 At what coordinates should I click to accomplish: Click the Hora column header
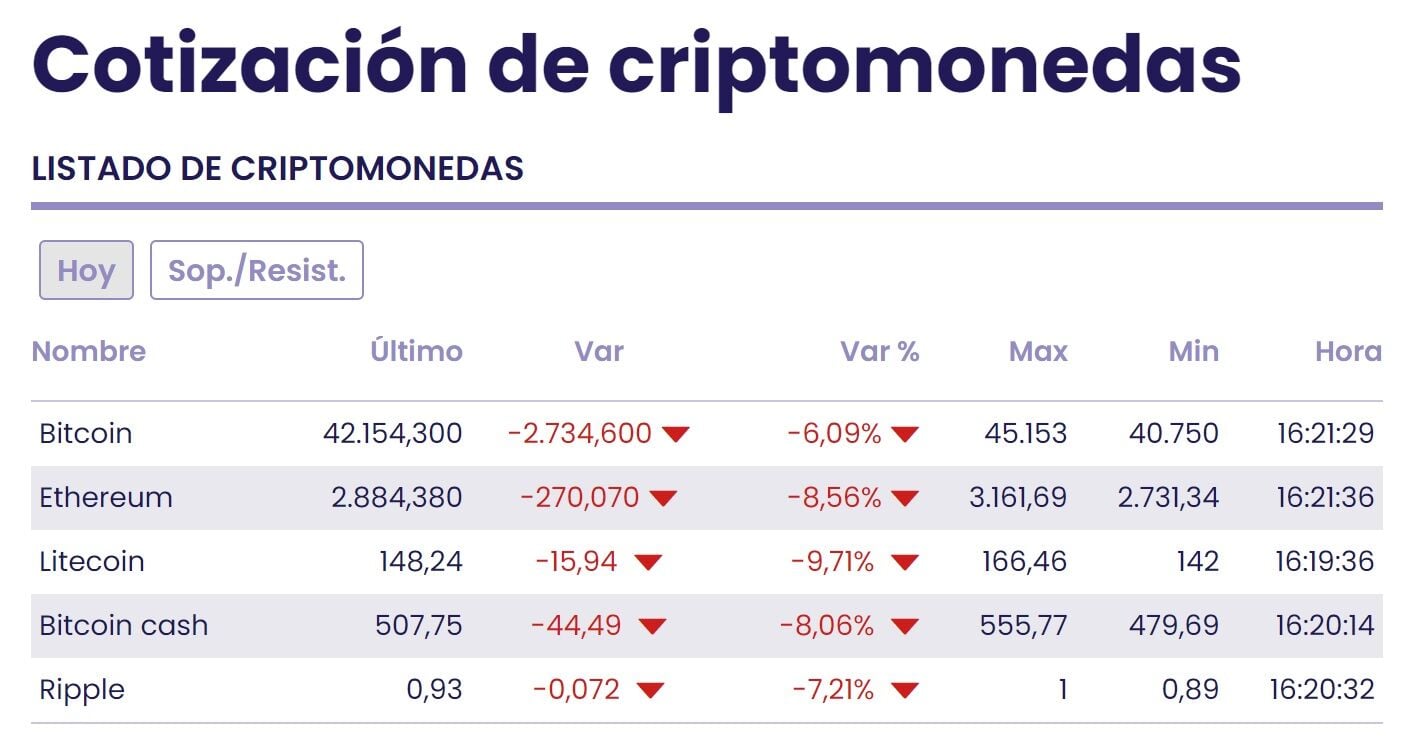point(1348,351)
